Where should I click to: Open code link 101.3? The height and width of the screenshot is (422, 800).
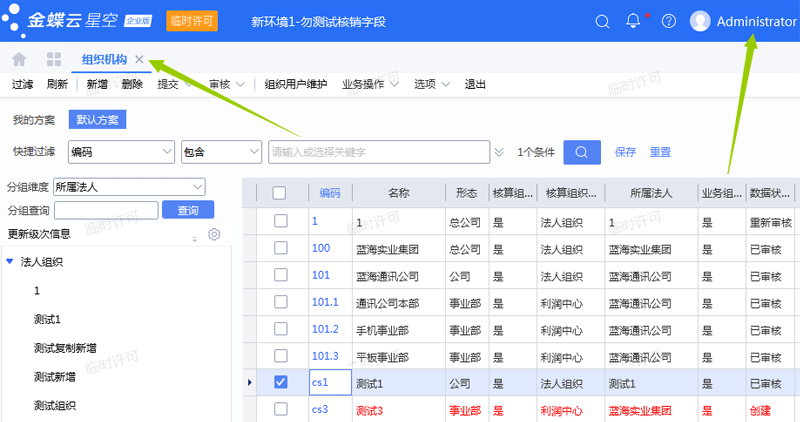point(325,356)
